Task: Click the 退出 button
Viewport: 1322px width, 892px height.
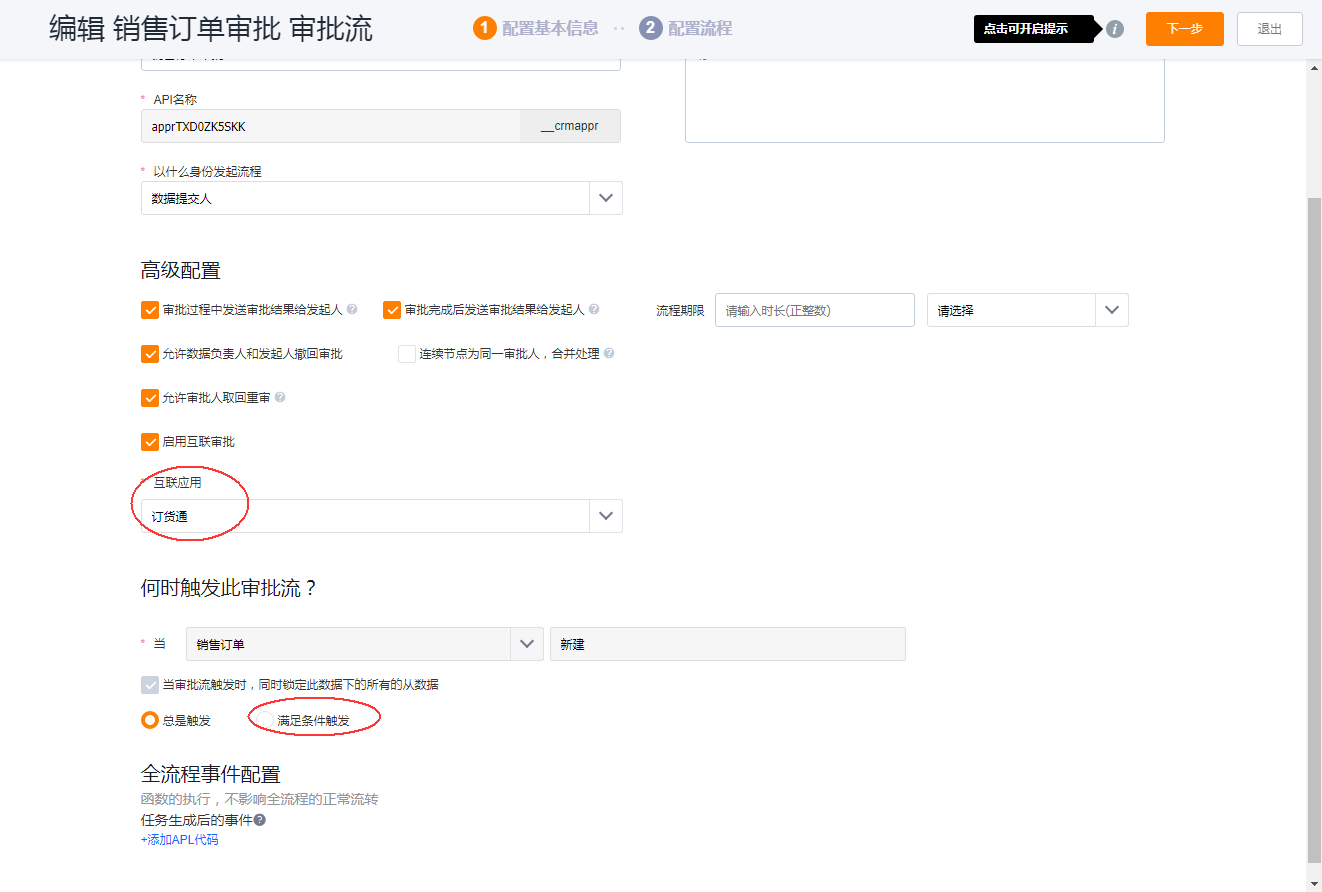Action: pos(1270,29)
